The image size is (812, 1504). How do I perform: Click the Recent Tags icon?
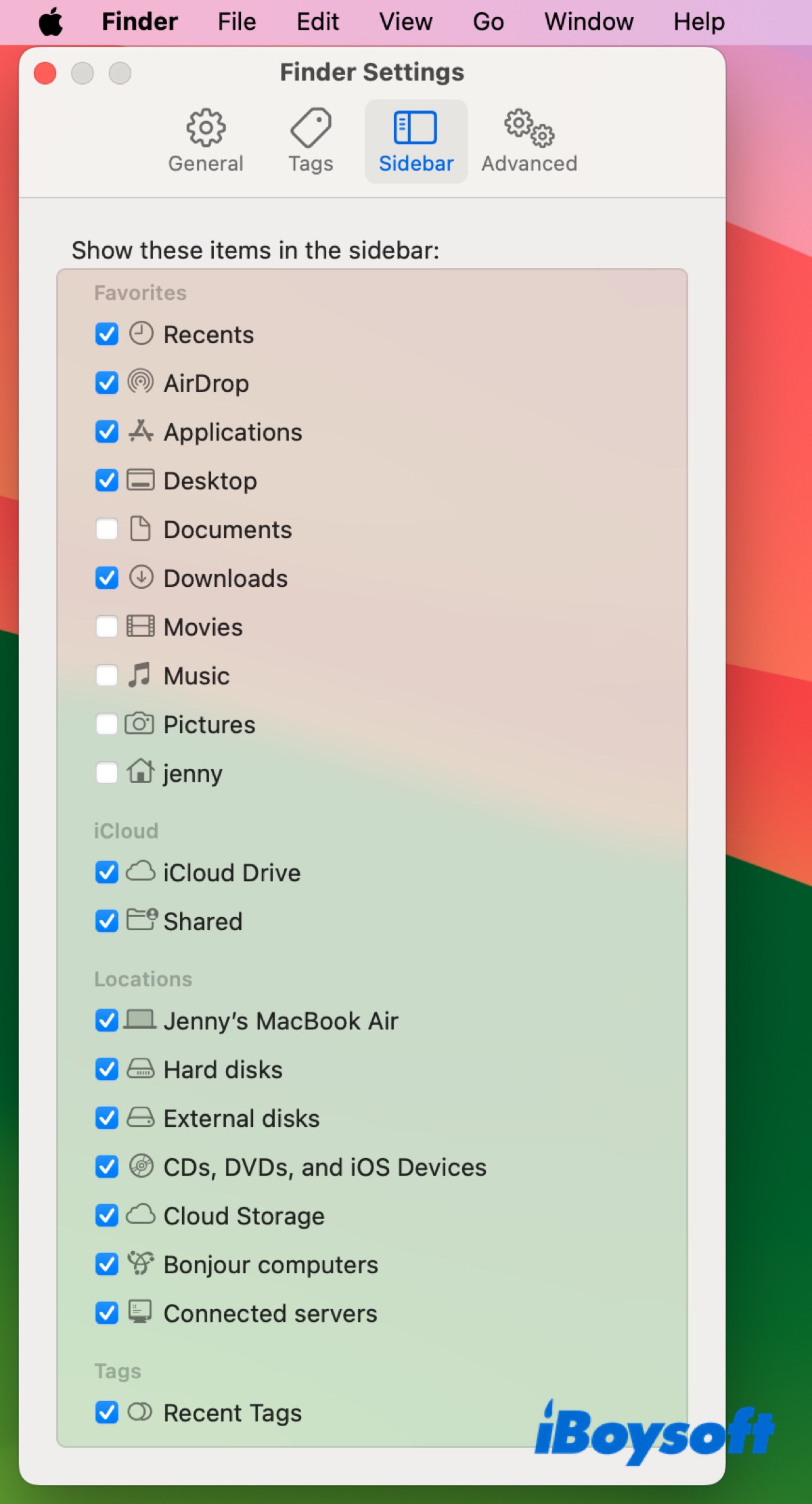point(140,1411)
